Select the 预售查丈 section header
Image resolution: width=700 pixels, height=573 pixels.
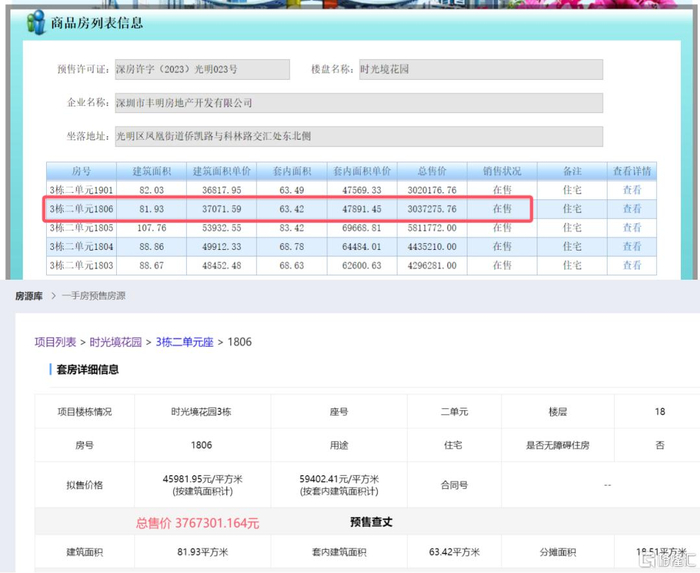(370, 522)
